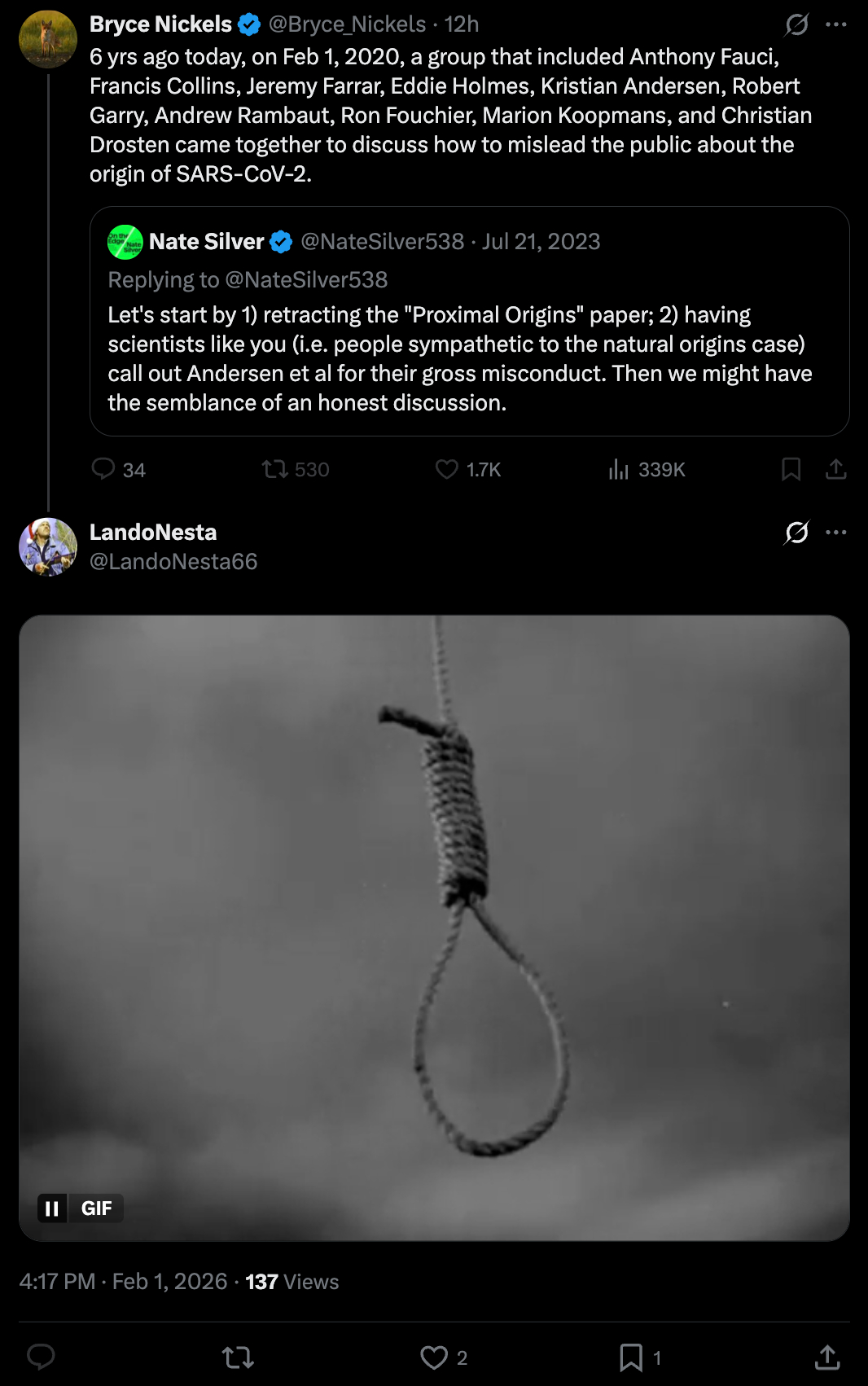Viewport: 868px width, 1386px height.
Task: Expand more options menu on LandoNesta's reply
Action: pyautogui.click(x=836, y=533)
